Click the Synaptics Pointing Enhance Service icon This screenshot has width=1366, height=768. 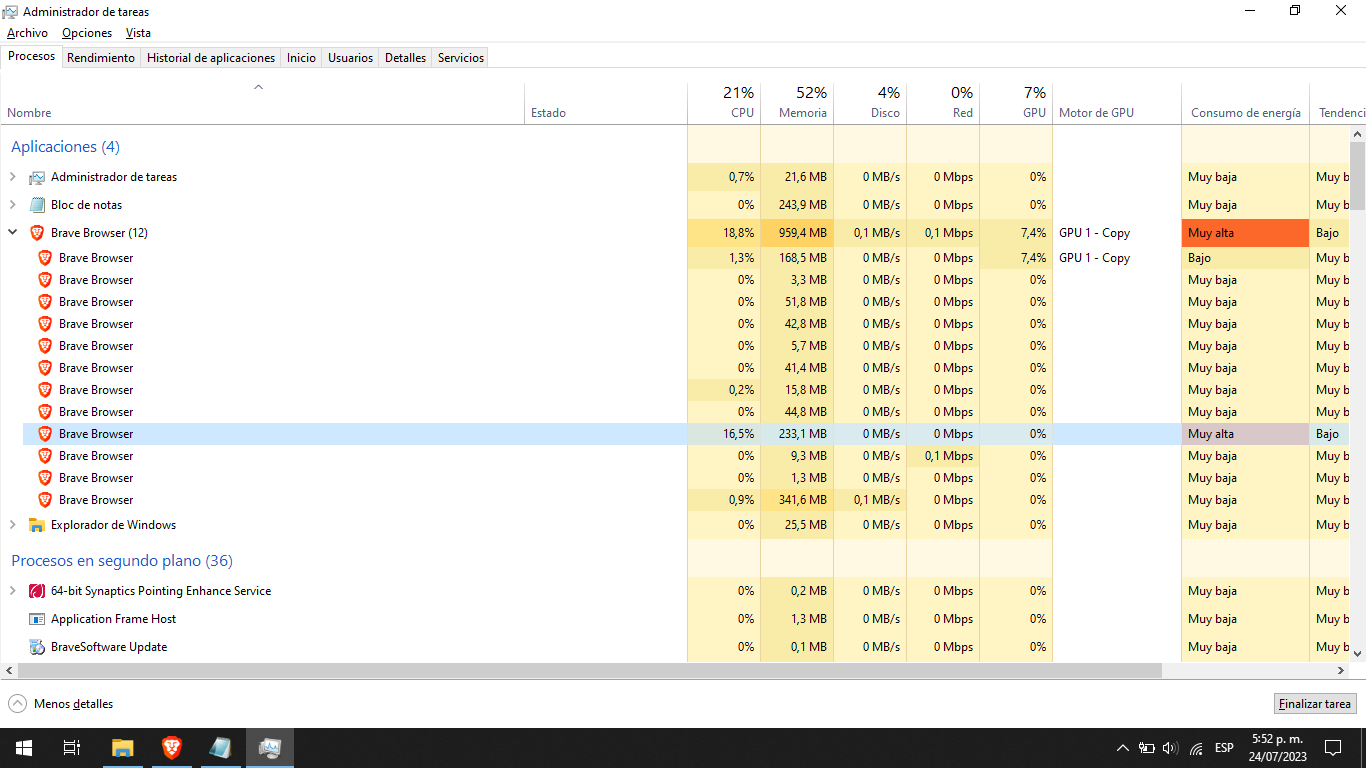click(37, 591)
